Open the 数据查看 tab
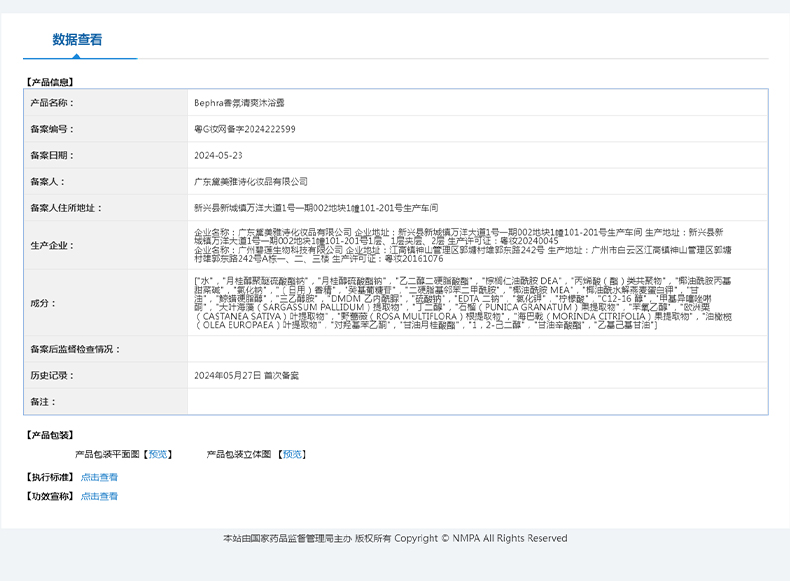The width and height of the screenshot is (790, 581). [x=77, y=40]
